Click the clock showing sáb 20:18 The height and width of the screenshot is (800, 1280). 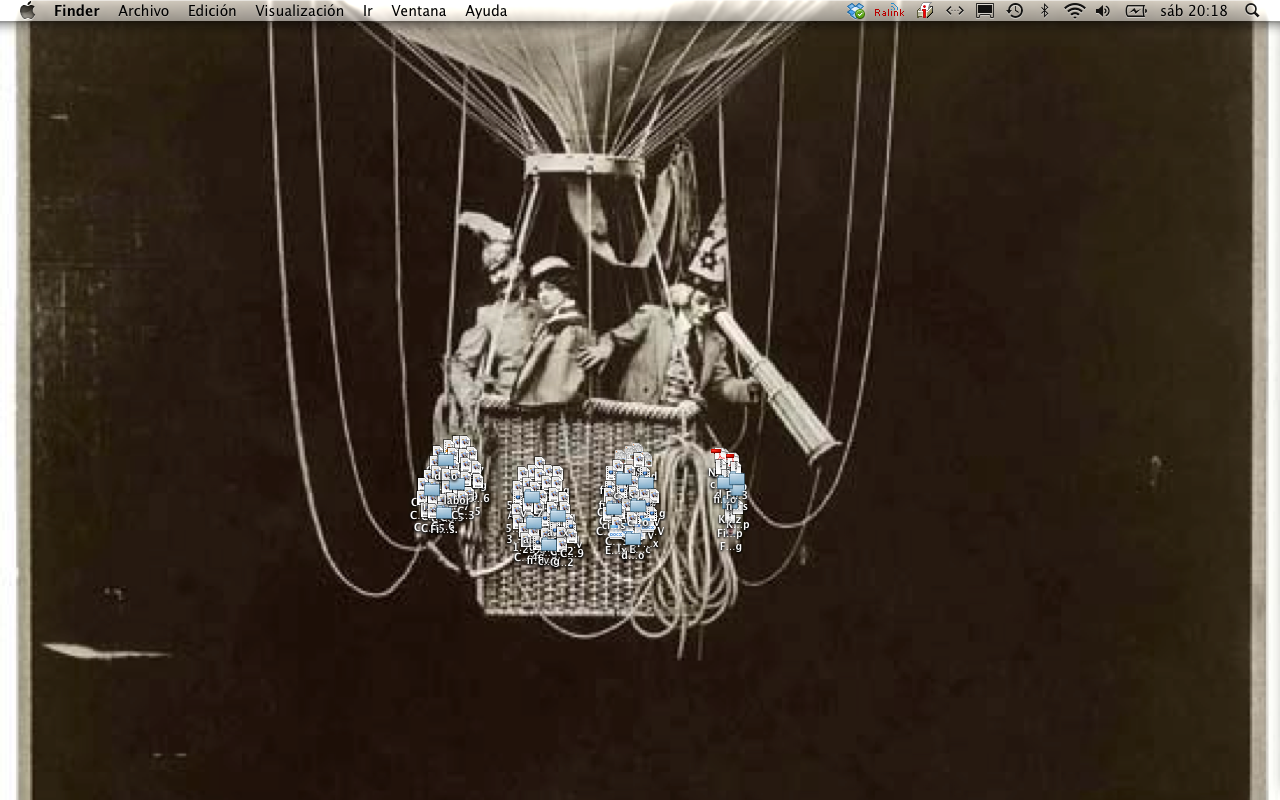(x=1193, y=11)
